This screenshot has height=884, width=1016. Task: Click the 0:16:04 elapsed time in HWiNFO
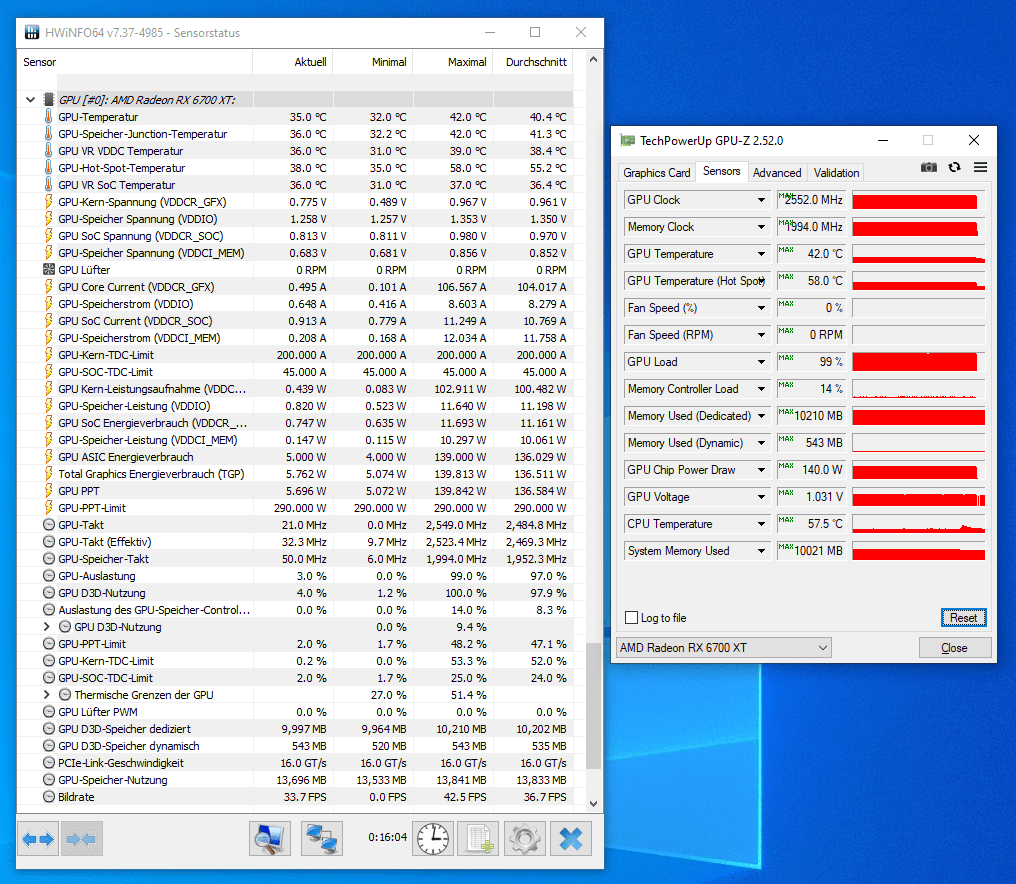click(387, 837)
